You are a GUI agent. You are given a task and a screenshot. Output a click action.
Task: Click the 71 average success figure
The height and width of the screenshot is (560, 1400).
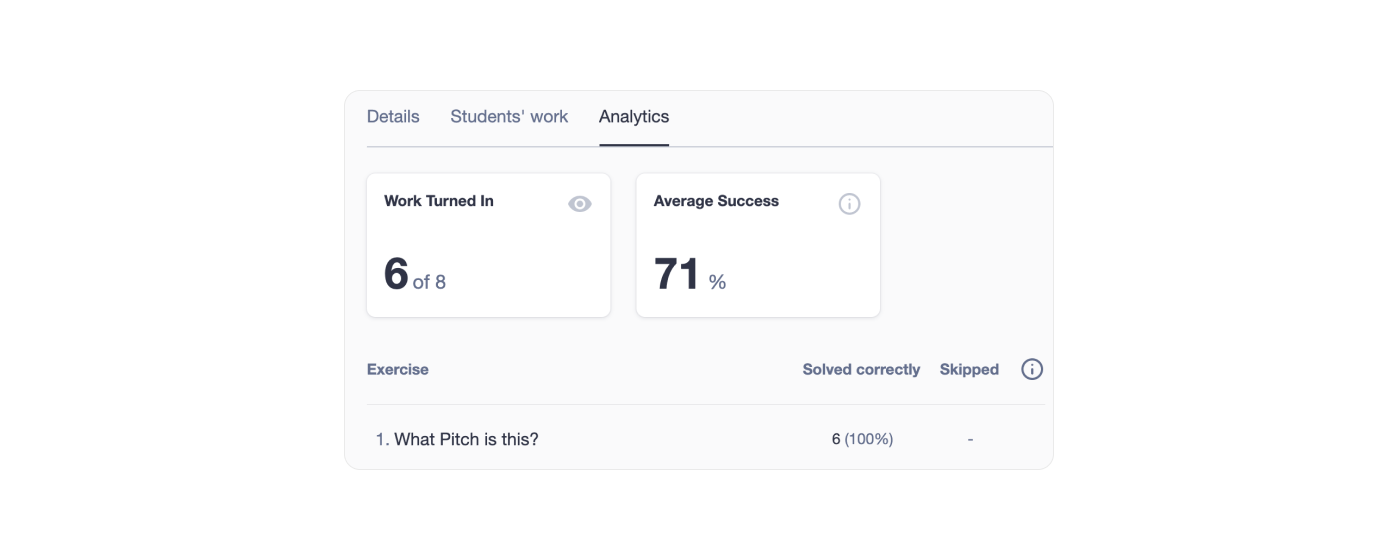coord(677,275)
